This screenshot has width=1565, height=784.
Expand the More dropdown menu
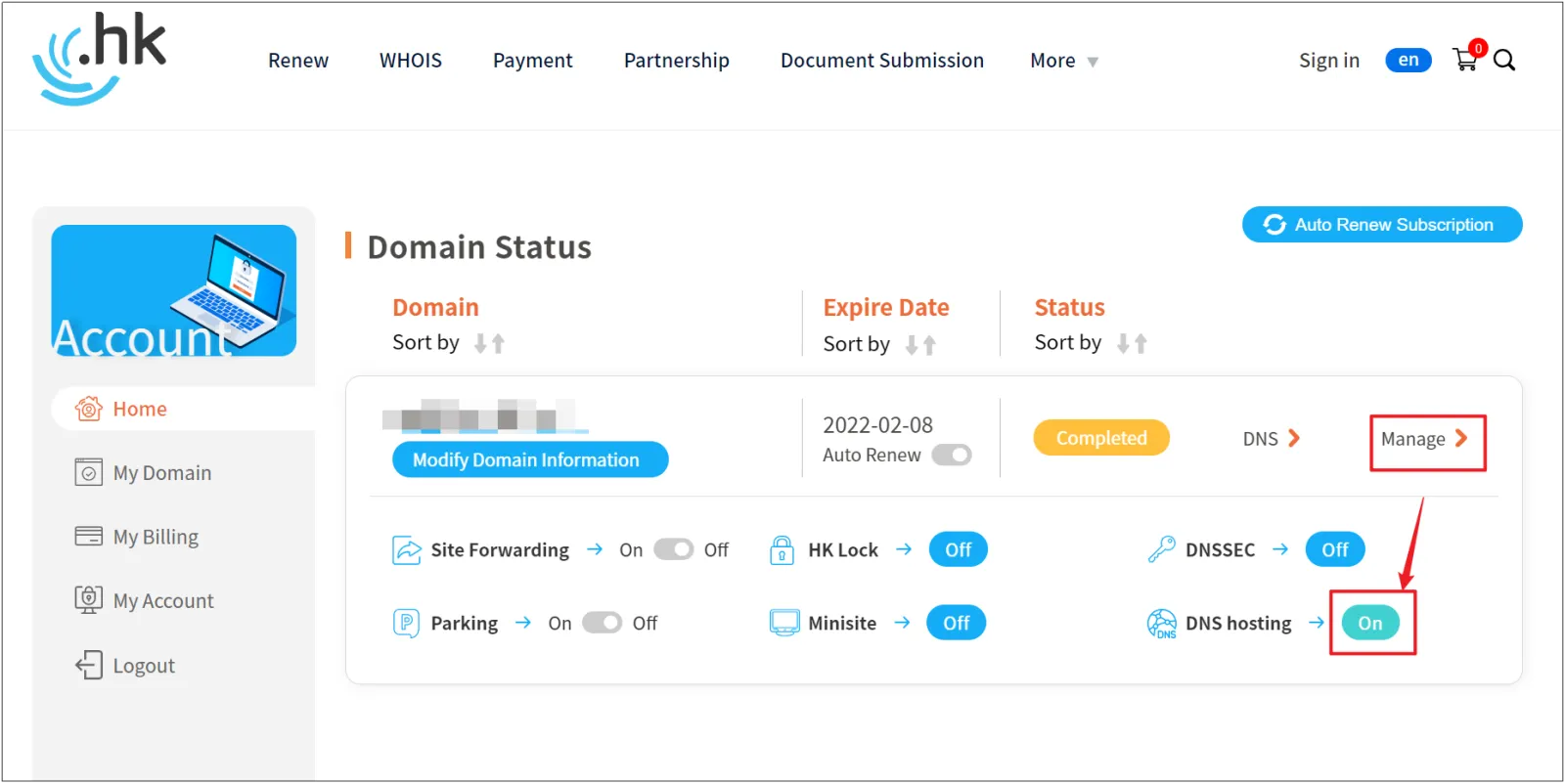pyautogui.click(x=1063, y=61)
